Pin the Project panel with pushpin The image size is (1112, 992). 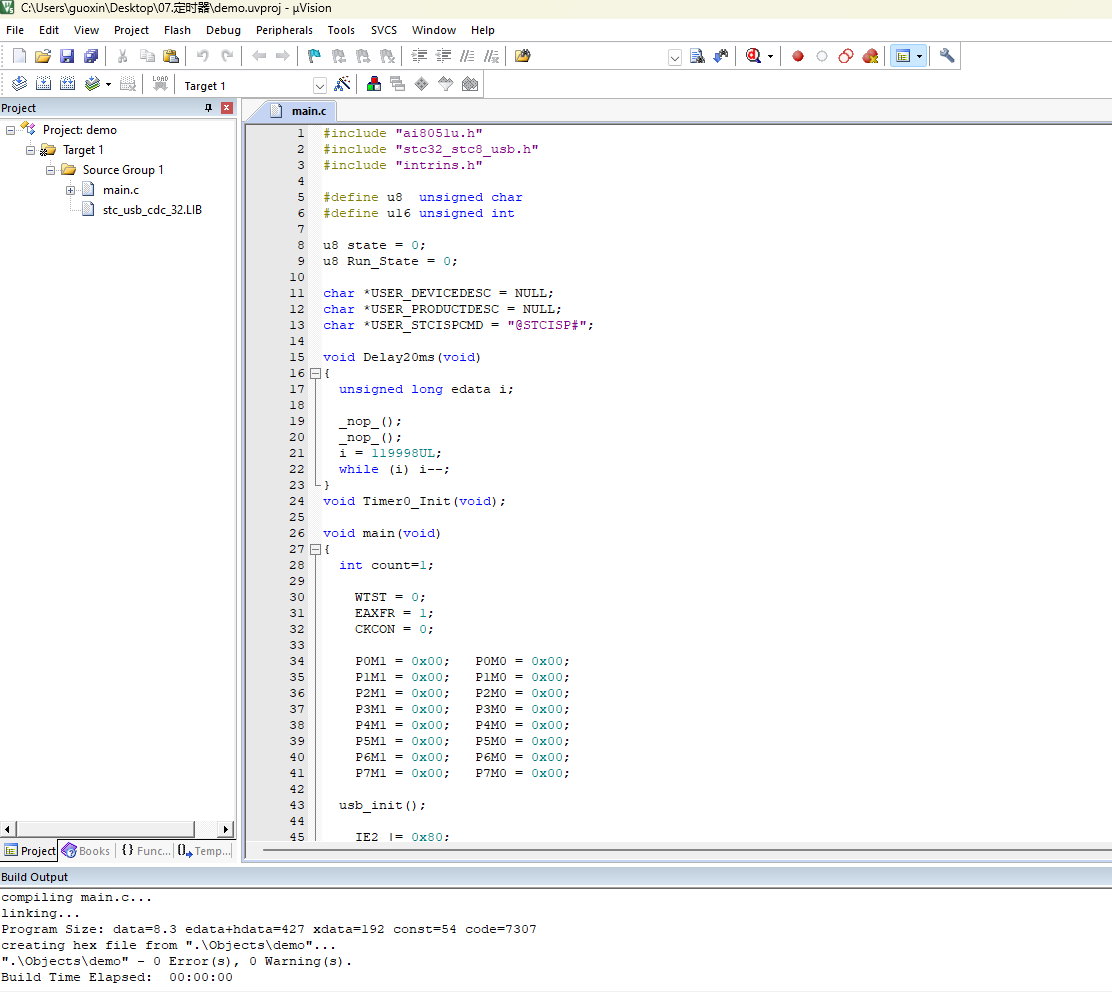(209, 108)
